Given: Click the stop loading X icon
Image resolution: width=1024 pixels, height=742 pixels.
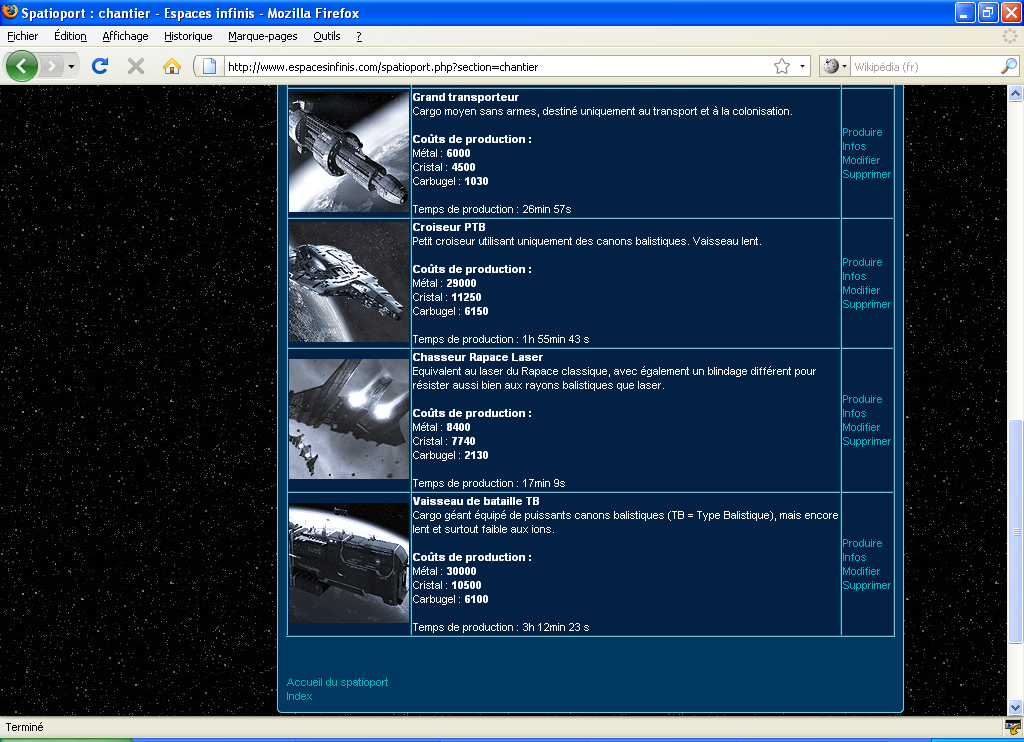Looking at the screenshot, I should click(x=136, y=66).
